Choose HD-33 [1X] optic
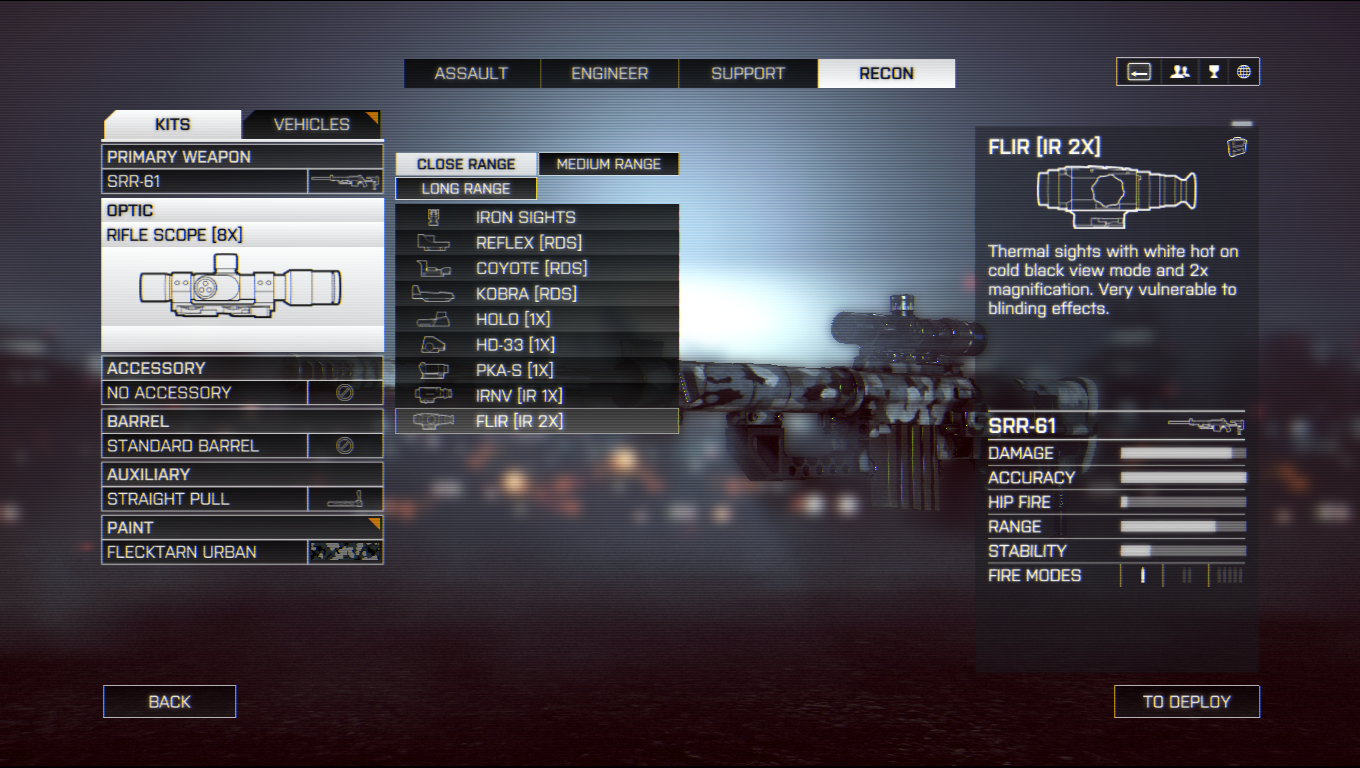1360x768 pixels. [537, 345]
